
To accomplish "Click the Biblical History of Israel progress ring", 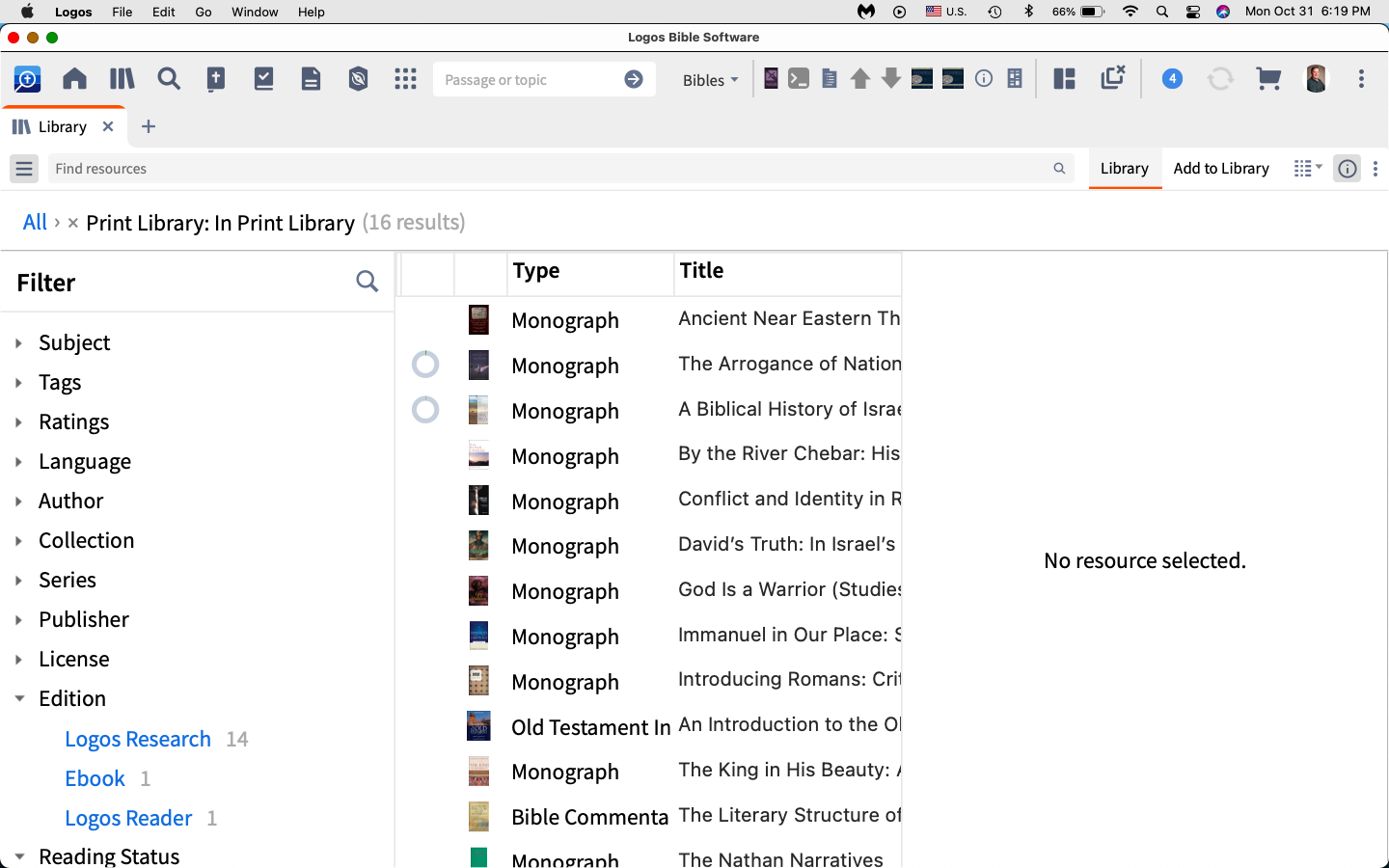I will 425,410.
